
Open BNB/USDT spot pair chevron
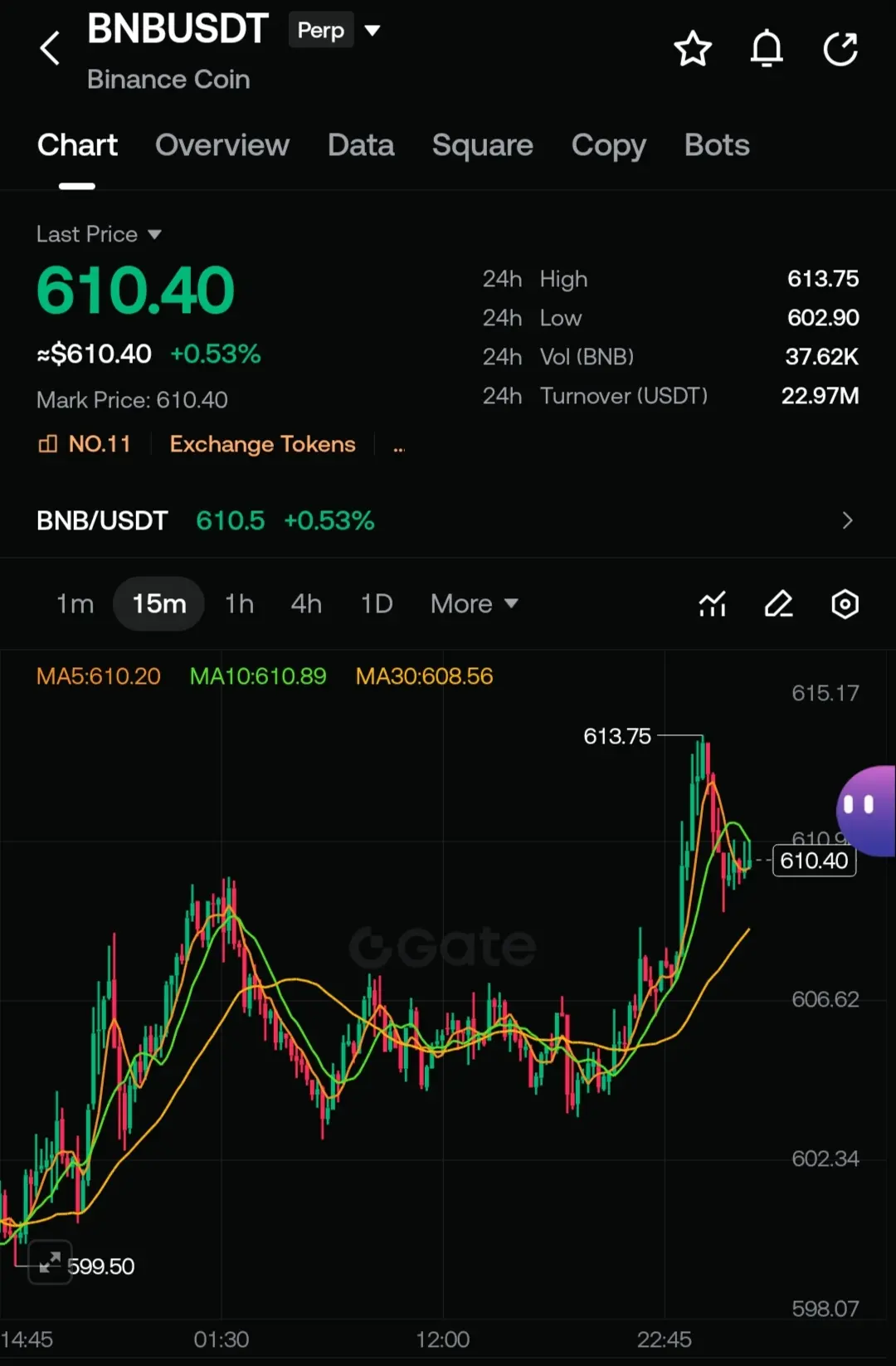[847, 520]
